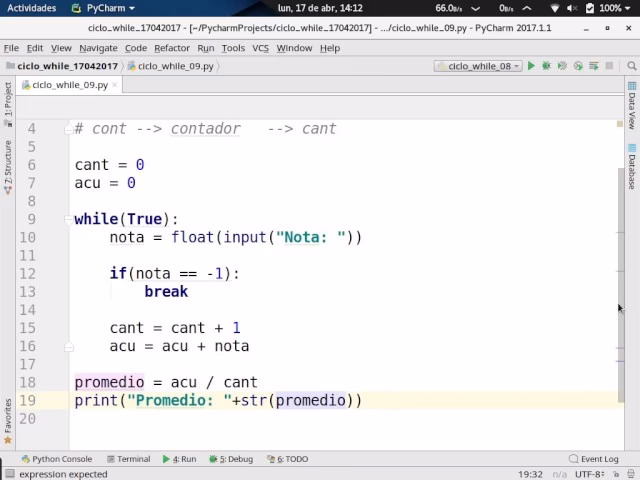Click the Actividades overview button

(x=31, y=8)
